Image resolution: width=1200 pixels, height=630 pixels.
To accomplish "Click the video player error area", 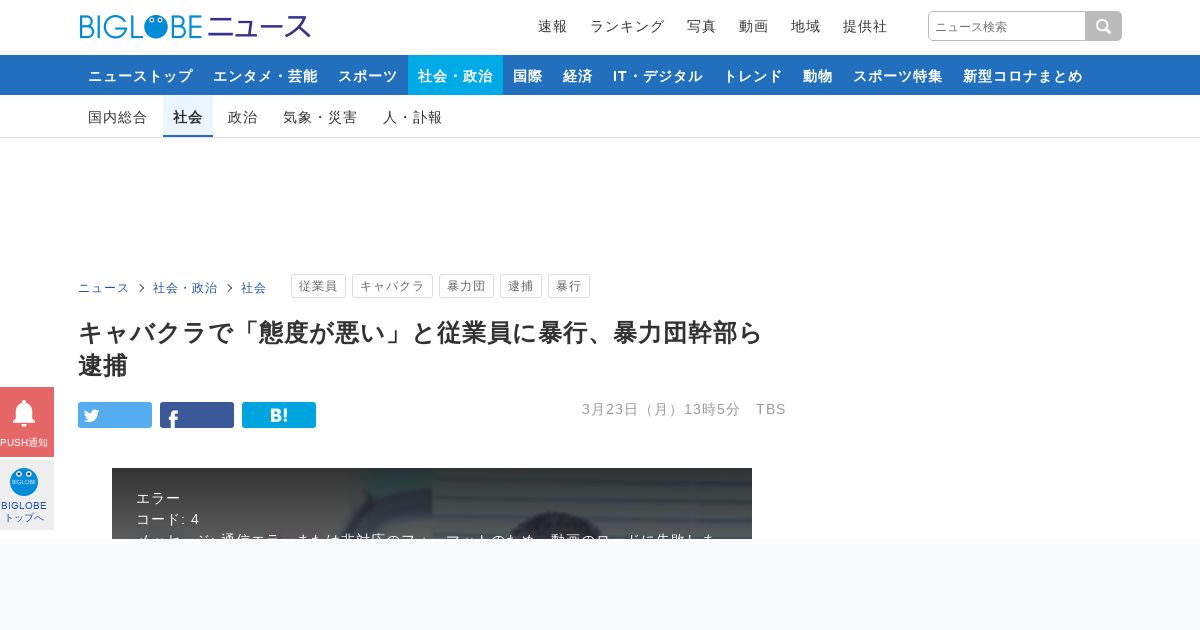I will point(432,504).
